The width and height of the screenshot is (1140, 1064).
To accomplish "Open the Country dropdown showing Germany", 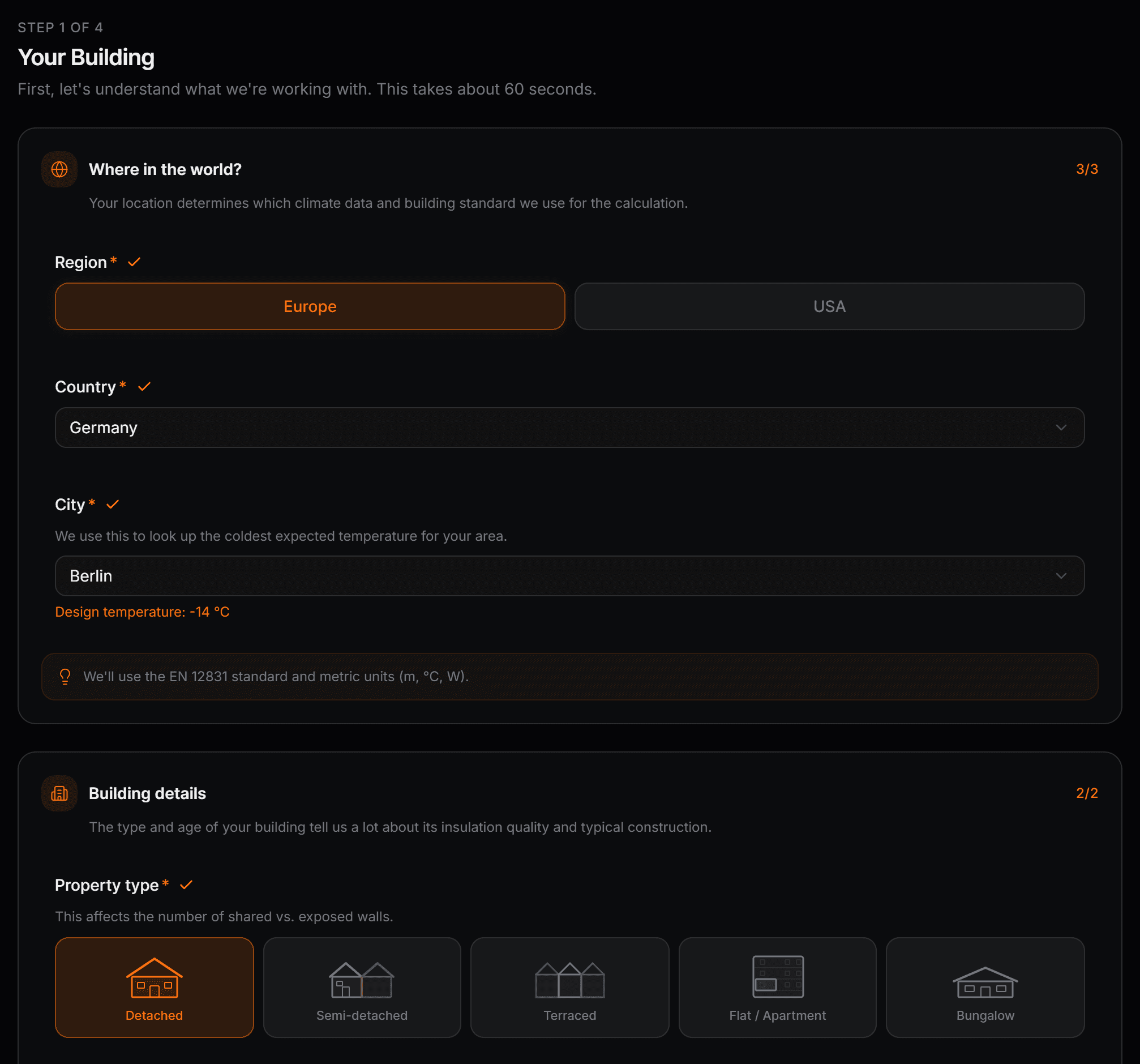I will (569, 428).
